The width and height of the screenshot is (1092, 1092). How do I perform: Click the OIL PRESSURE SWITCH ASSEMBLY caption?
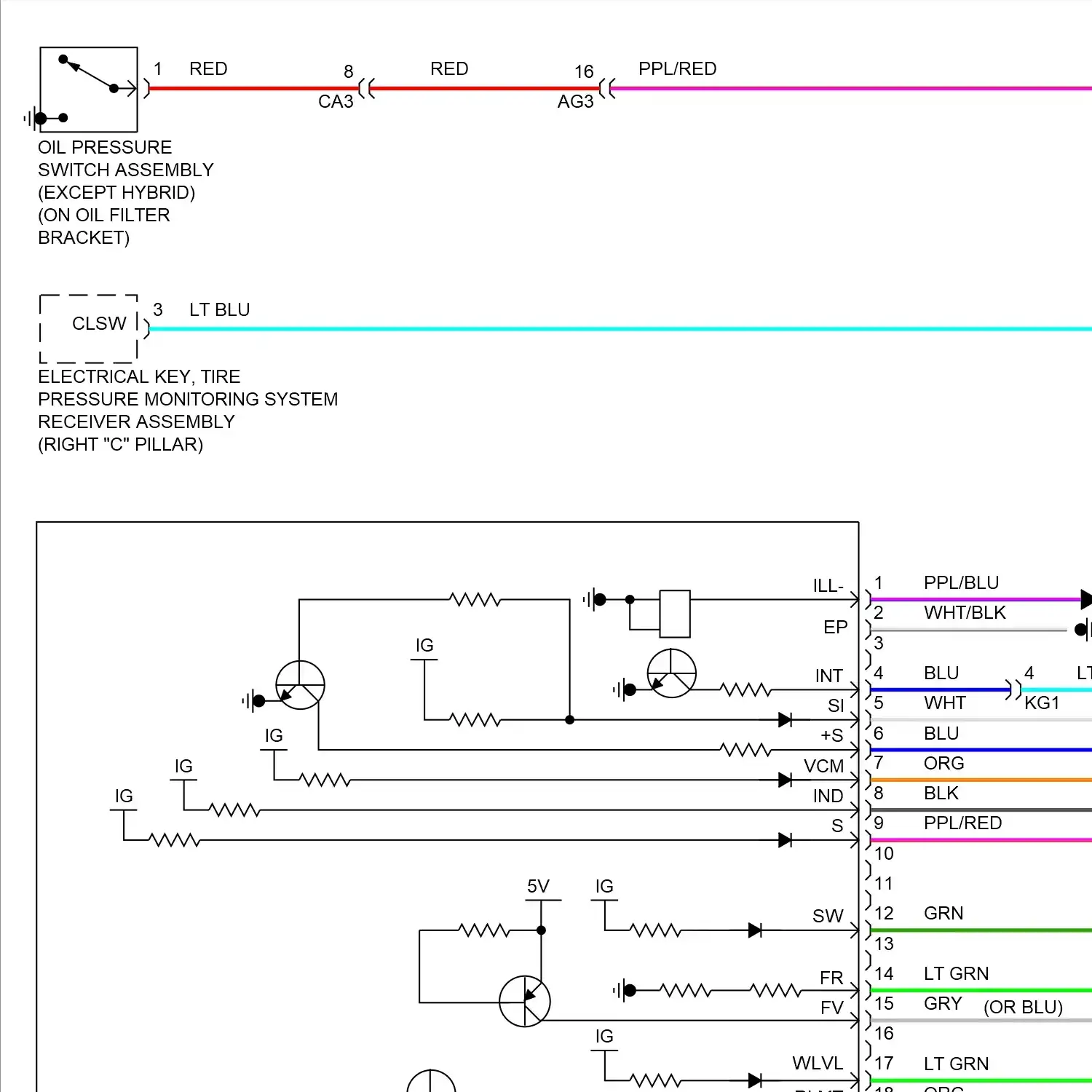point(126,192)
